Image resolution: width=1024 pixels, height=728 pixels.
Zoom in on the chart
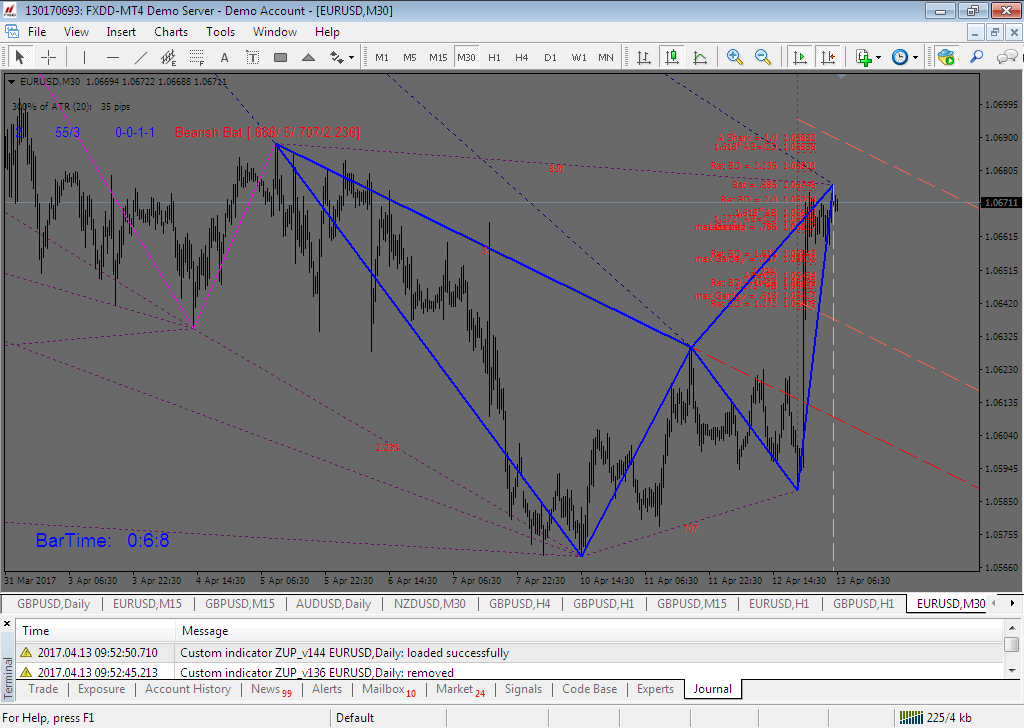coord(735,57)
